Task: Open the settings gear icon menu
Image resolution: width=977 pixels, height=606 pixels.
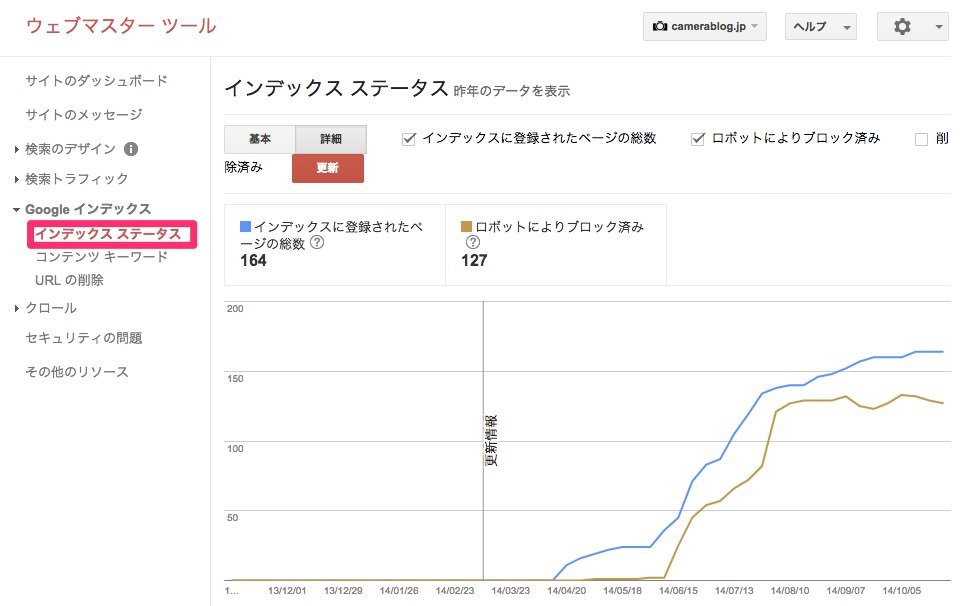Action: tap(912, 27)
